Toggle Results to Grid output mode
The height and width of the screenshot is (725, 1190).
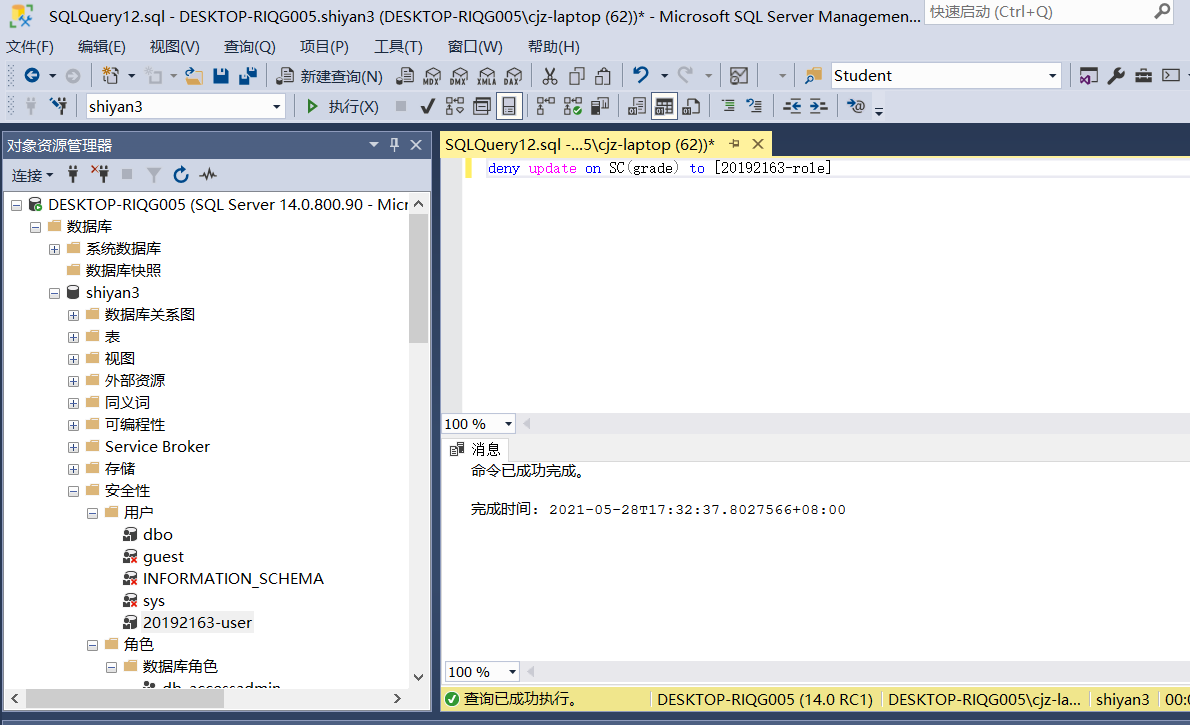point(664,106)
